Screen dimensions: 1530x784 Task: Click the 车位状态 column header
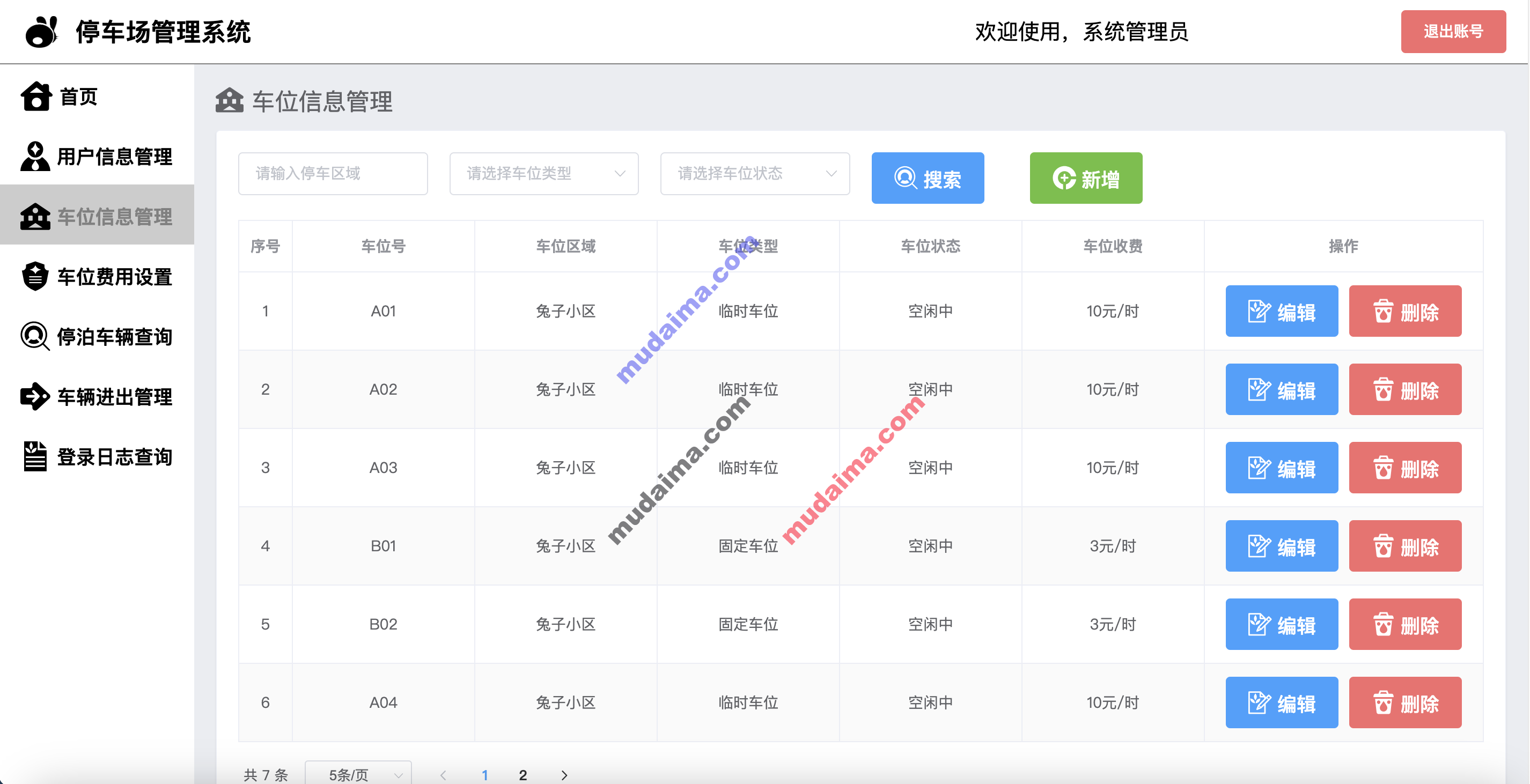coord(930,246)
